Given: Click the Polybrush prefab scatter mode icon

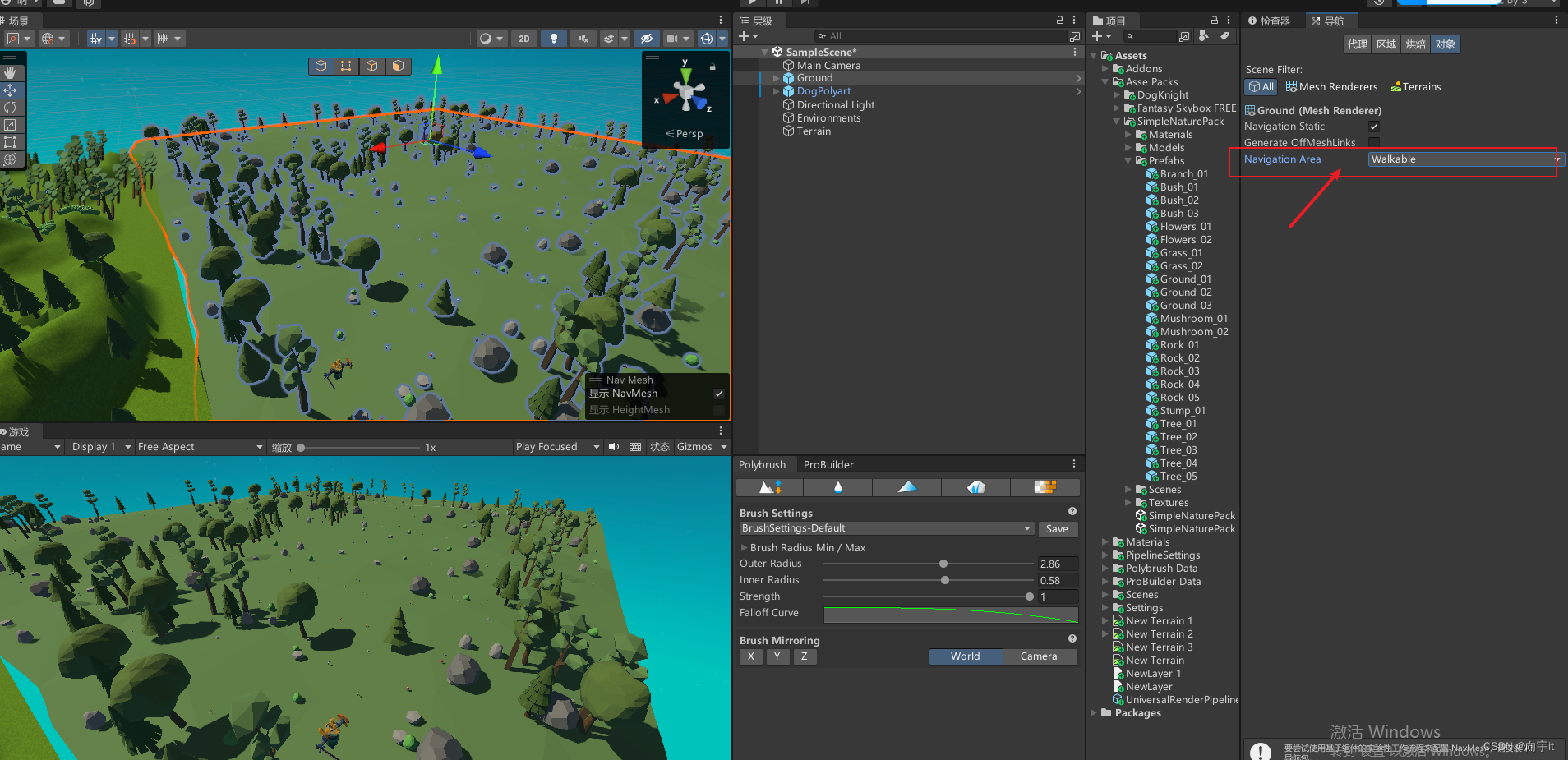Looking at the screenshot, I should (976, 487).
